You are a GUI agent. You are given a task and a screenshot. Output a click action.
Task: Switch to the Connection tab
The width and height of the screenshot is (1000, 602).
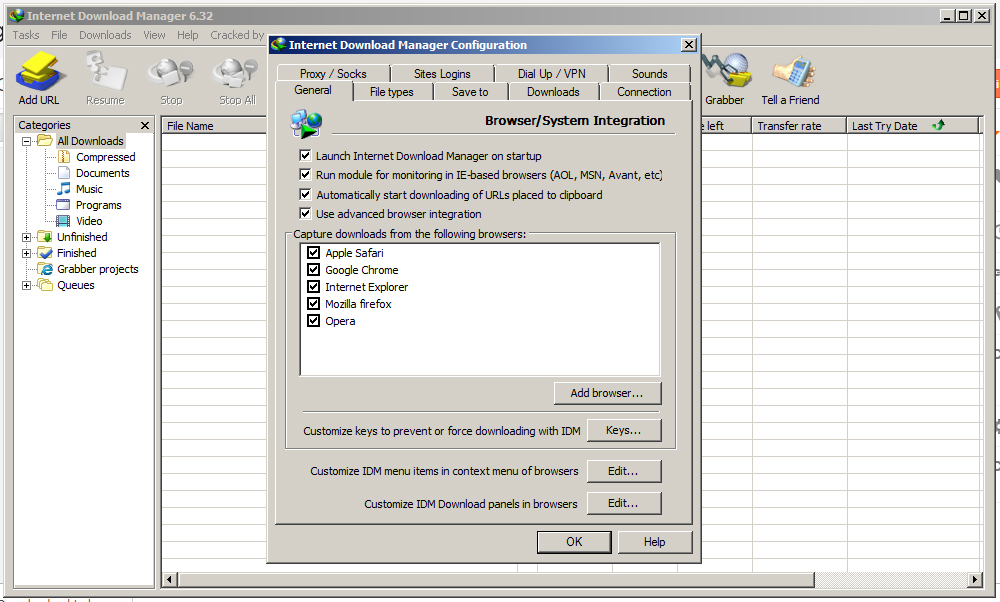pos(644,92)
